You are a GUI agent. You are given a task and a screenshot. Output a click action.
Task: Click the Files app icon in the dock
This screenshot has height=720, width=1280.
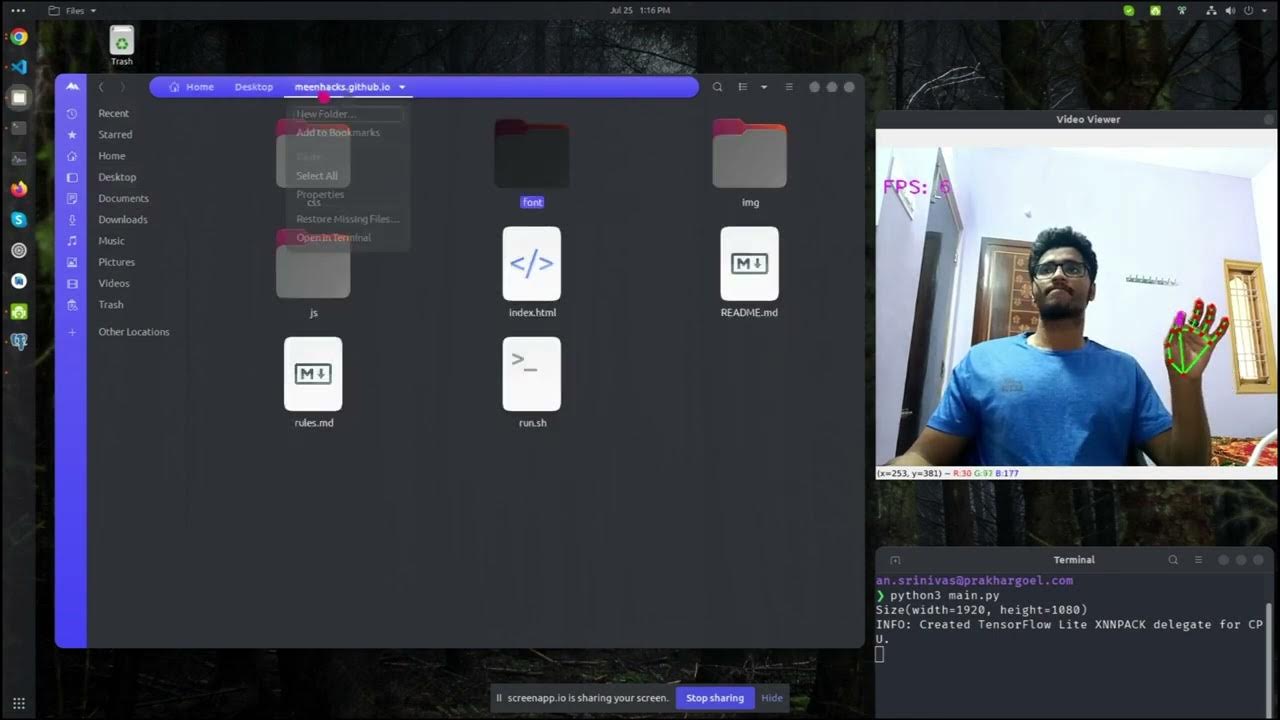click(18, 98)
